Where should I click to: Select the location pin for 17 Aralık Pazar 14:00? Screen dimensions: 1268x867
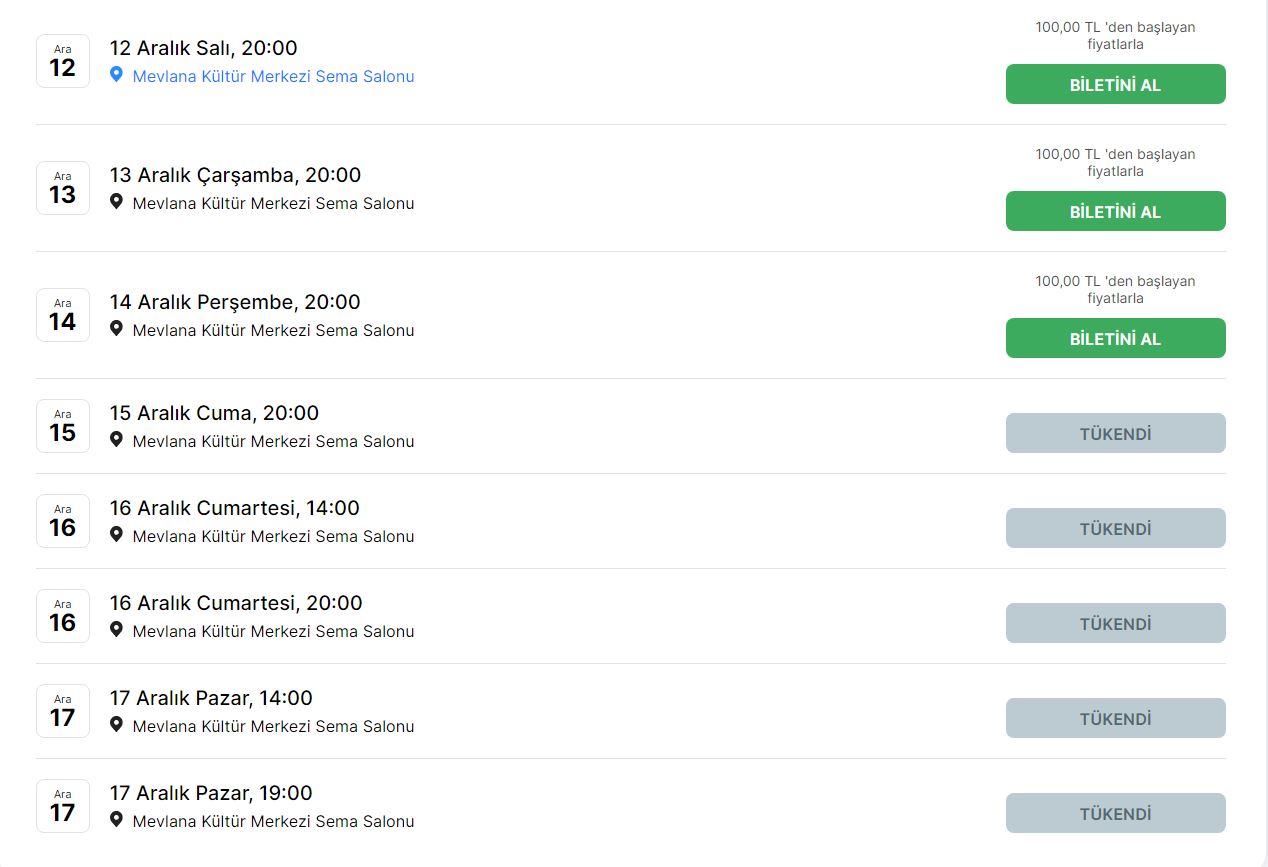[116, 725]
